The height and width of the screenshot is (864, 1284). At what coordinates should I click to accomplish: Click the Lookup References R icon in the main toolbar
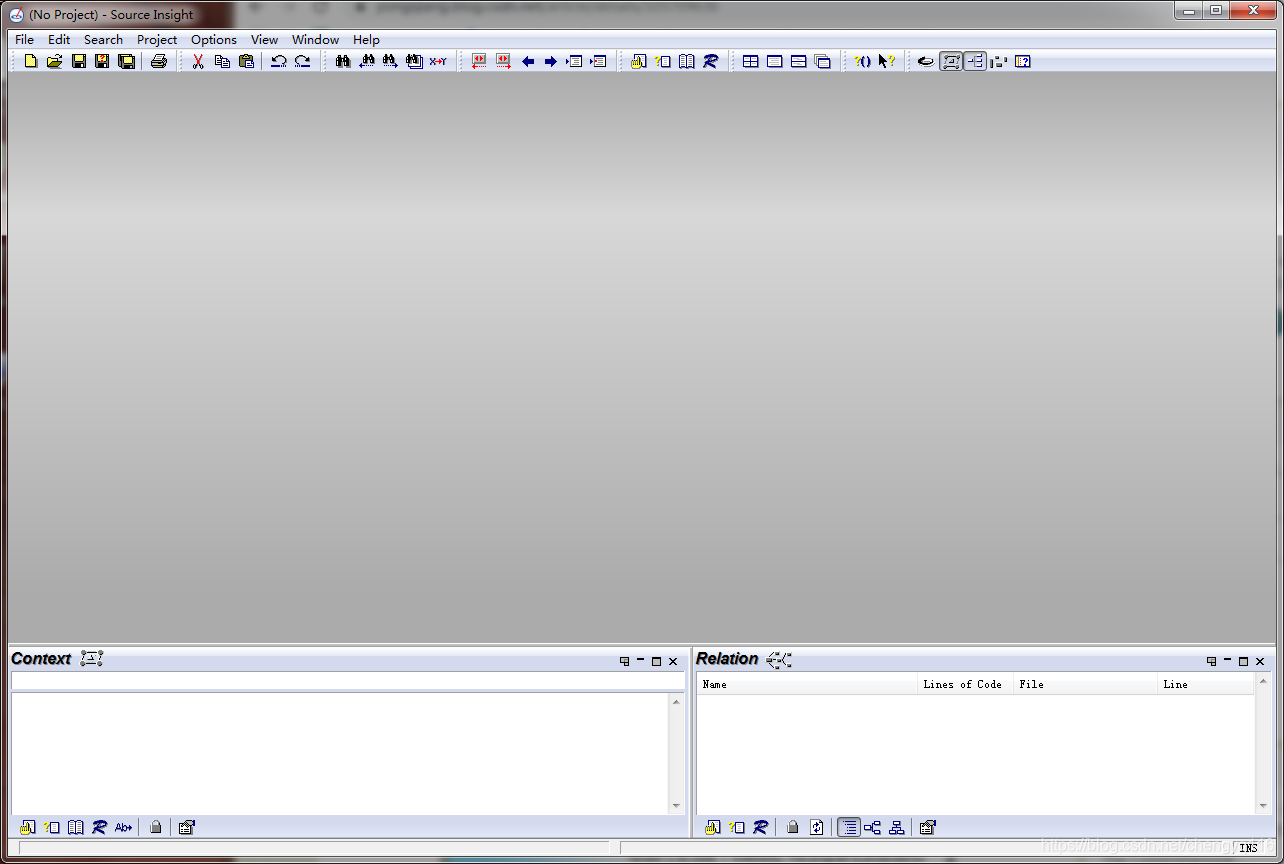tap(710, 61)
